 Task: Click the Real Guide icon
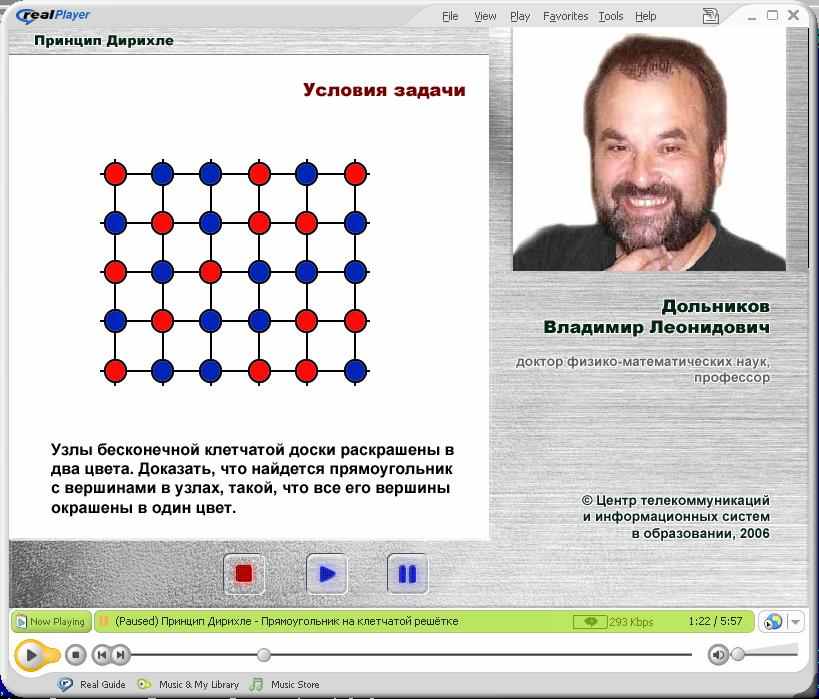pos(66,684)
